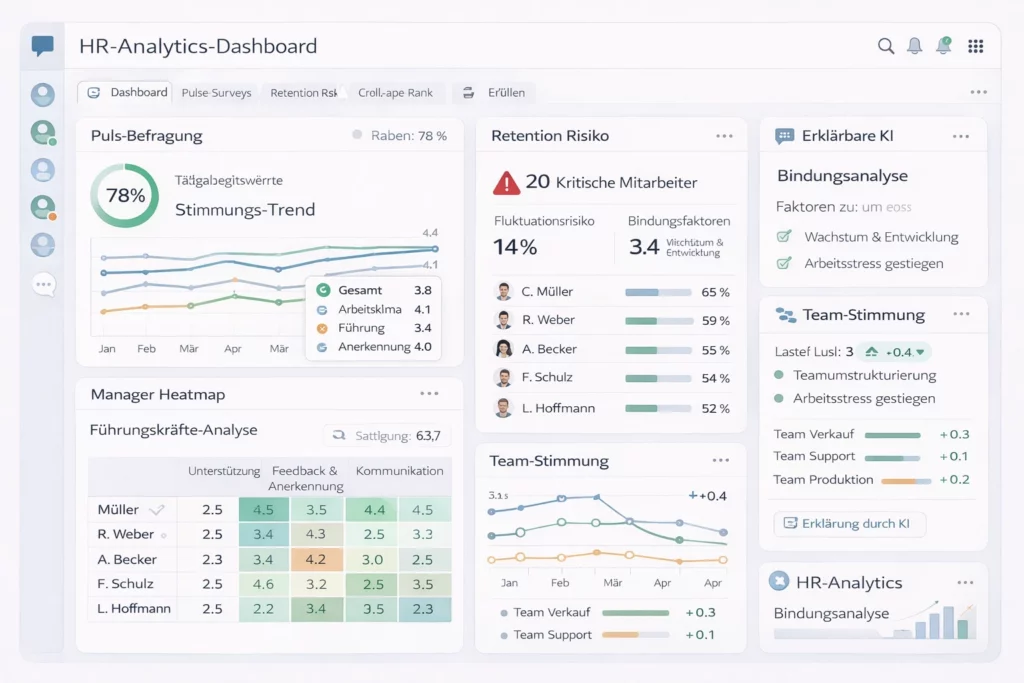
Task: Open the Team-Stimmung panel options menu
Action: coord(722,460)
